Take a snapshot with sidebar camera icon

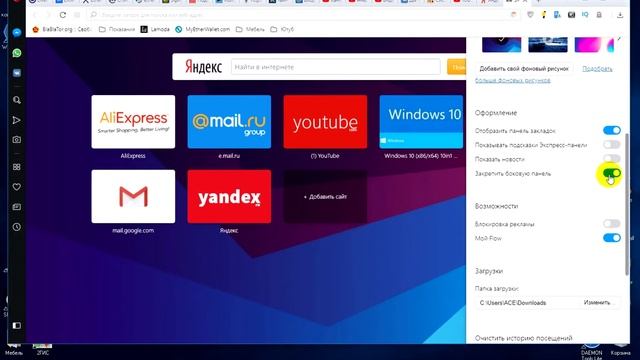point(17,140)
